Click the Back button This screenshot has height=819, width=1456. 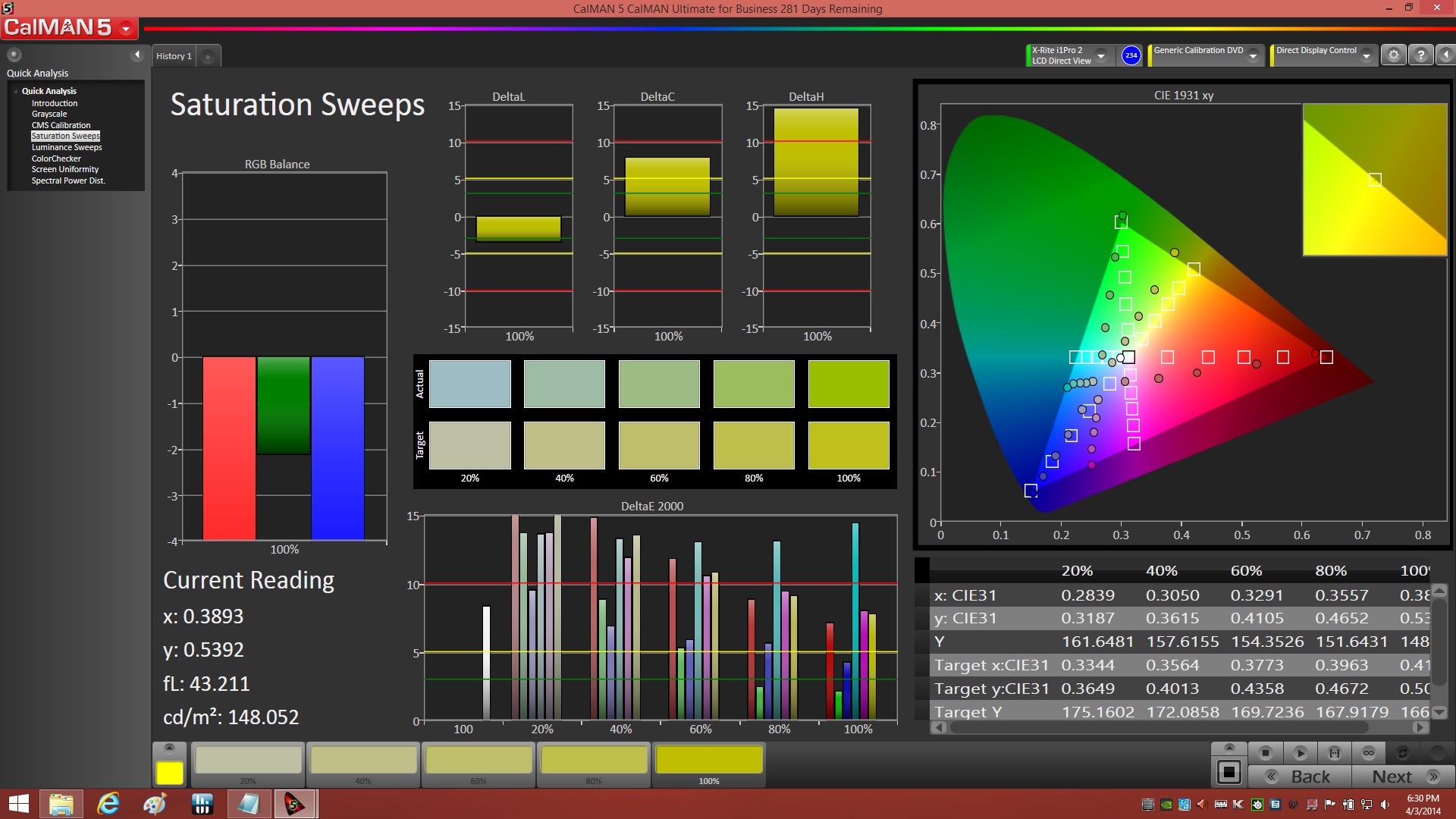[x=1300, y=777]
